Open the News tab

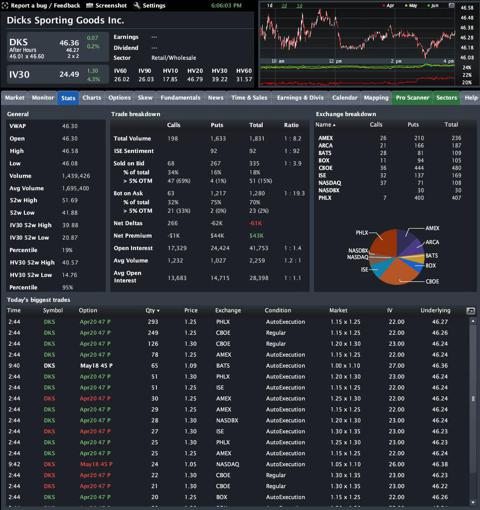[216, 98]
